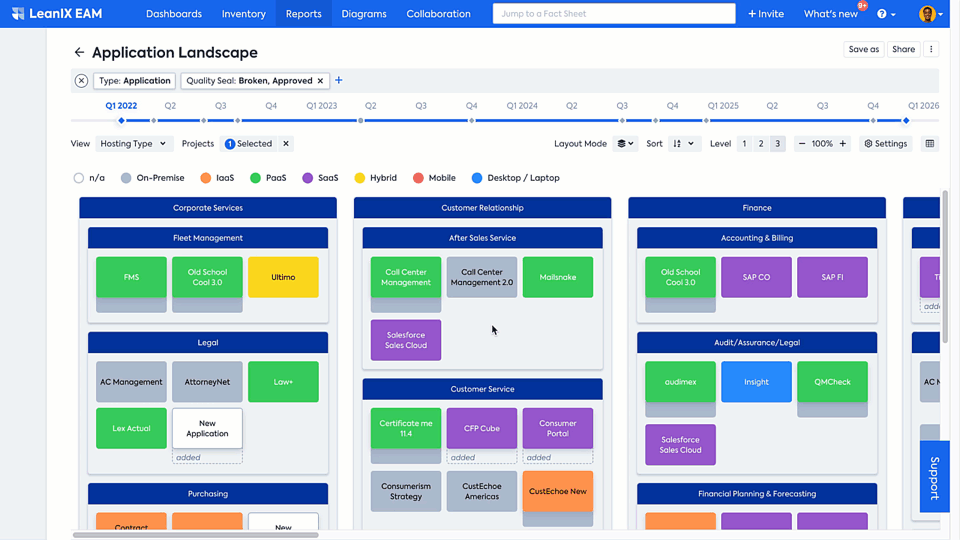Click the Type: Application filter chip
Viewport: 960px width, 540px height.
[135, 81]
